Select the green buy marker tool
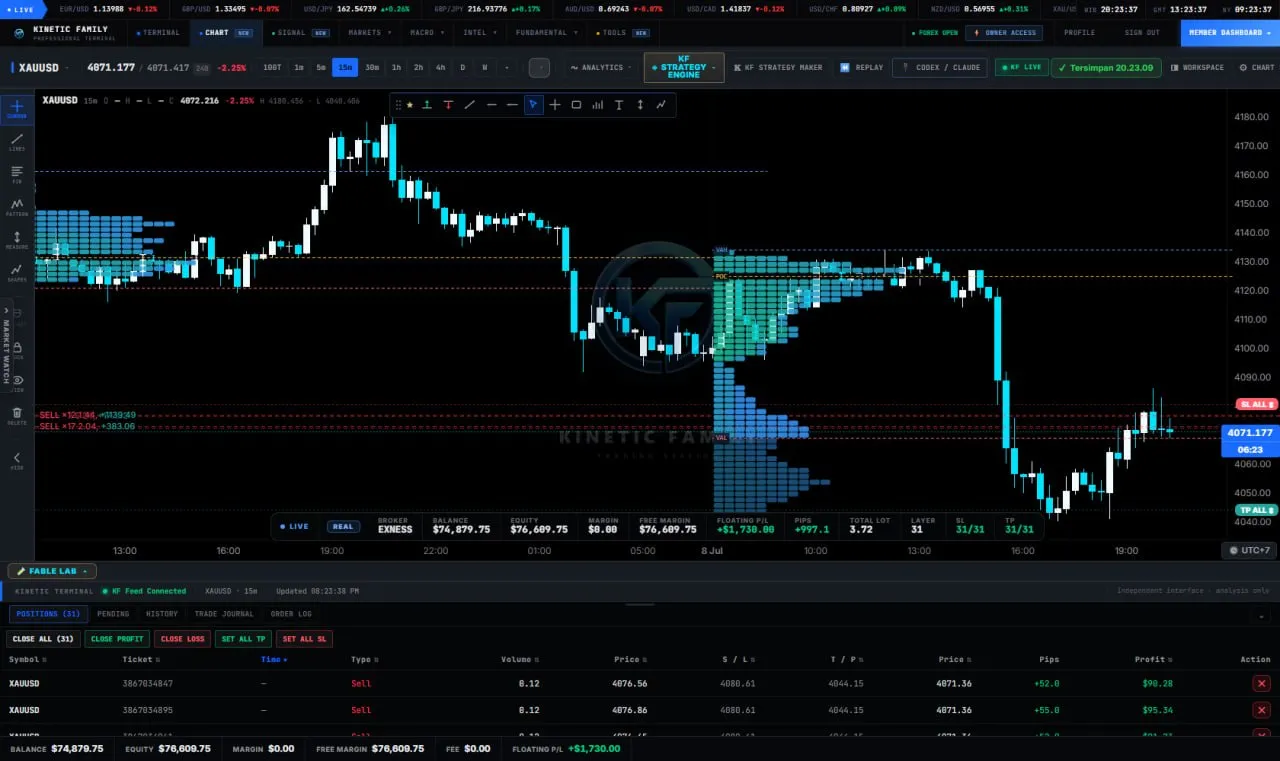The width and height of the screenshot is (1280, 761). pyautogui.click(x=427, y=105)
